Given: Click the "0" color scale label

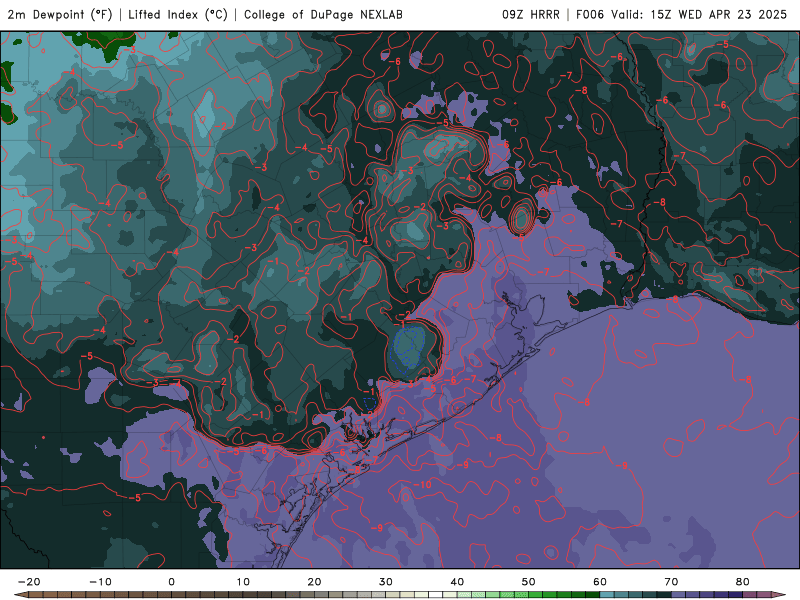Looking at the screenshot, I should point(171,582).
